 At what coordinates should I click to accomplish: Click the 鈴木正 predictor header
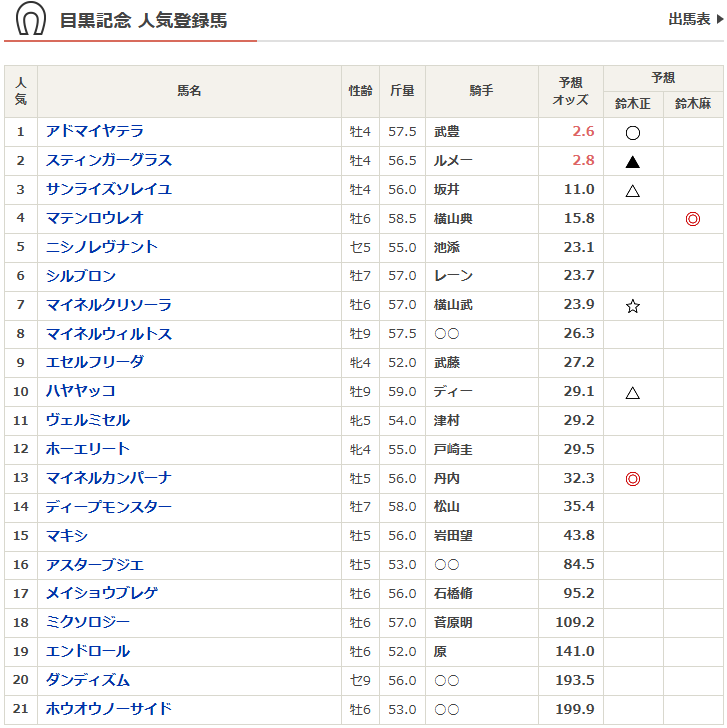633,104
